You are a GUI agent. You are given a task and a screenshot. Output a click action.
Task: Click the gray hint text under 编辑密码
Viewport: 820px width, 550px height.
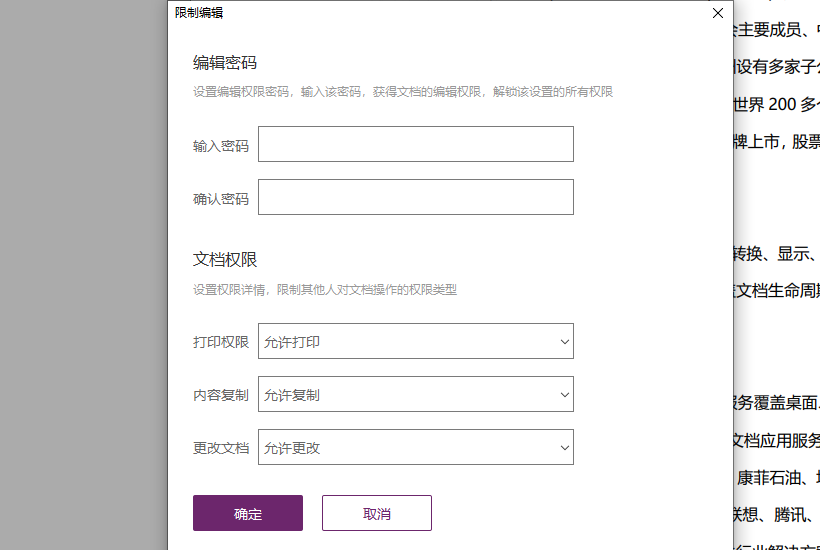(x=402, y=92)
